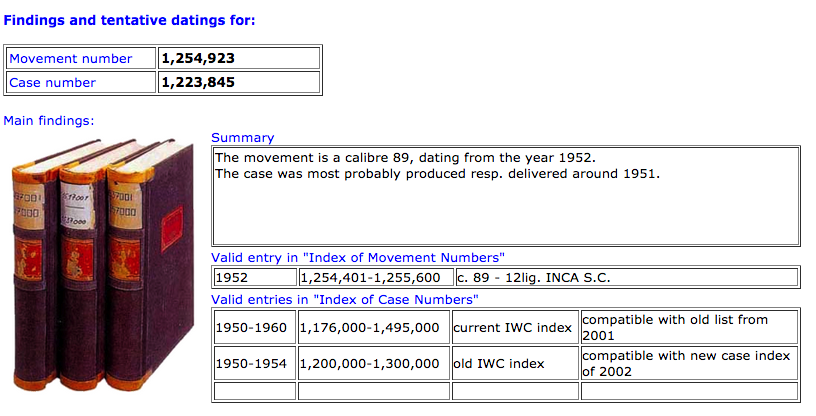Screen dimensions: 816x416
Task: Click the movement number value 1,254,923
Action: click(198, 59)
